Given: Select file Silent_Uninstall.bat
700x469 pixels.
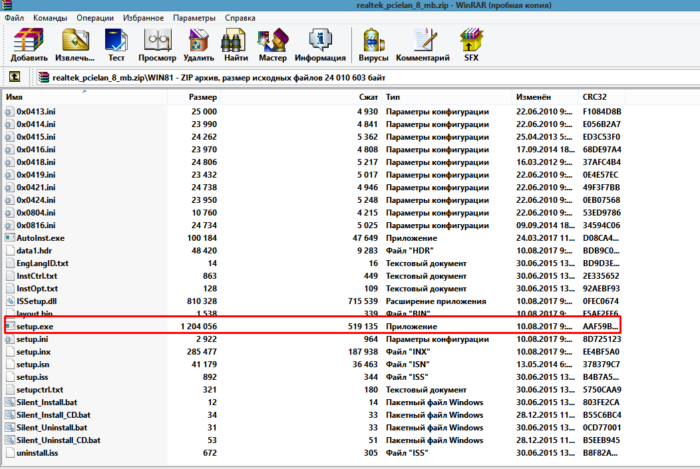Looking at the screenshot, I should (52, 427).
